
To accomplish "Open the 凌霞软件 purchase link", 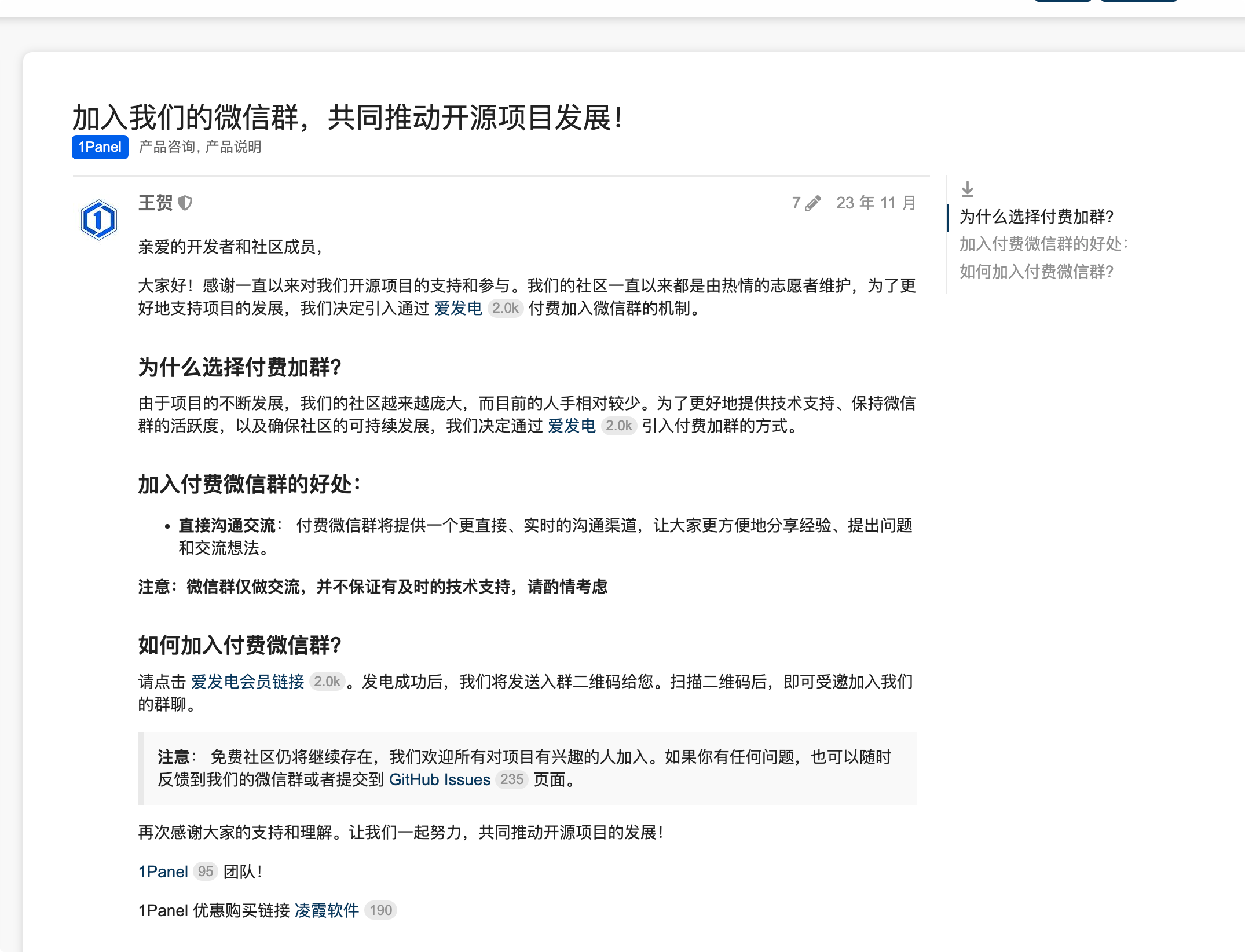I will tap(327, 911).
